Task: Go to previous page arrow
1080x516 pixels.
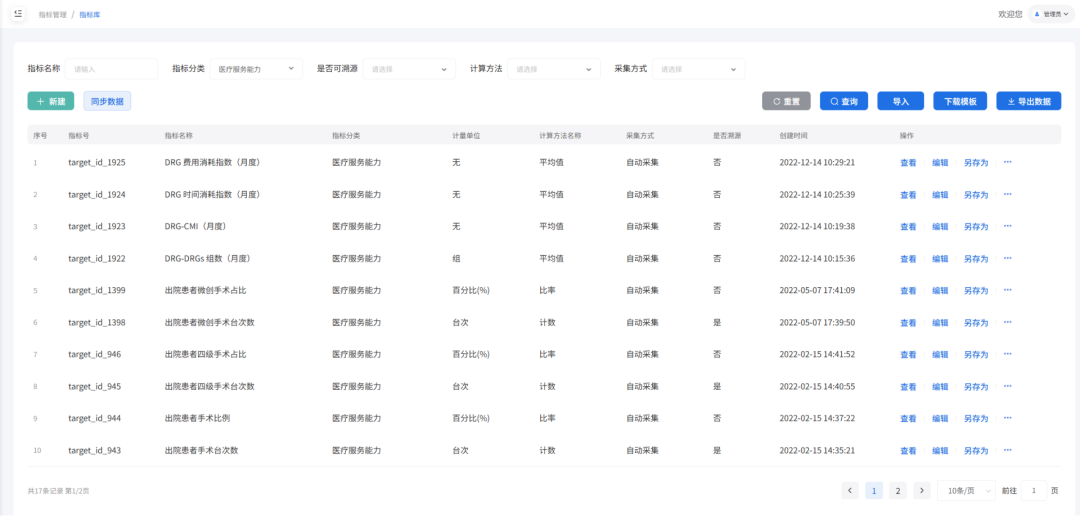Action: [x=850, y=490]
